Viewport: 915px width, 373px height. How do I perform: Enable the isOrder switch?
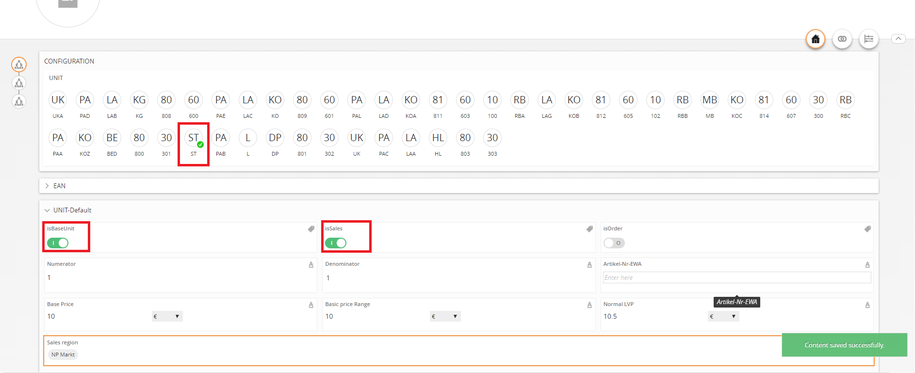pos(614,243)
